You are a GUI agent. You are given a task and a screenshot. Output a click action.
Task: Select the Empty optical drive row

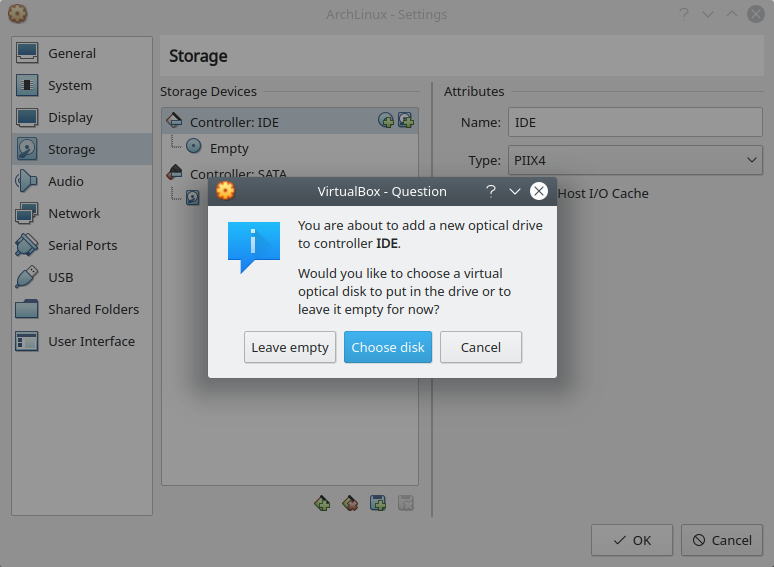(x=290, y=148)
